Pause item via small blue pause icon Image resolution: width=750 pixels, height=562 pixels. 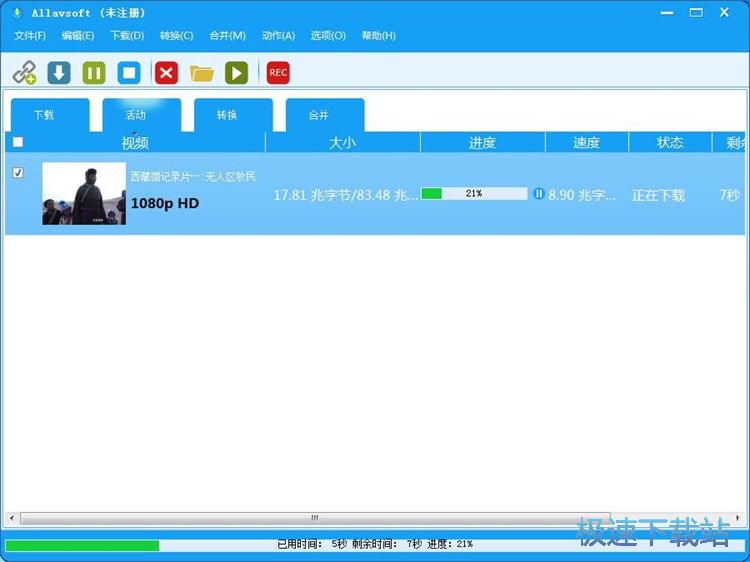pos(539,194)
